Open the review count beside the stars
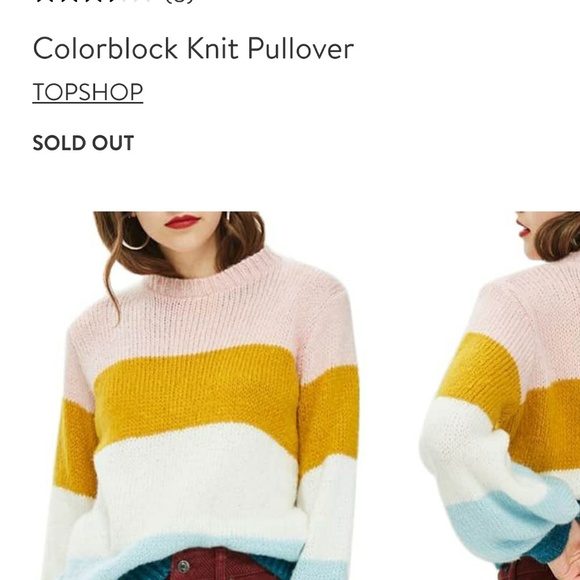Viewport: 580px width, 580px height. pos(179,1)
